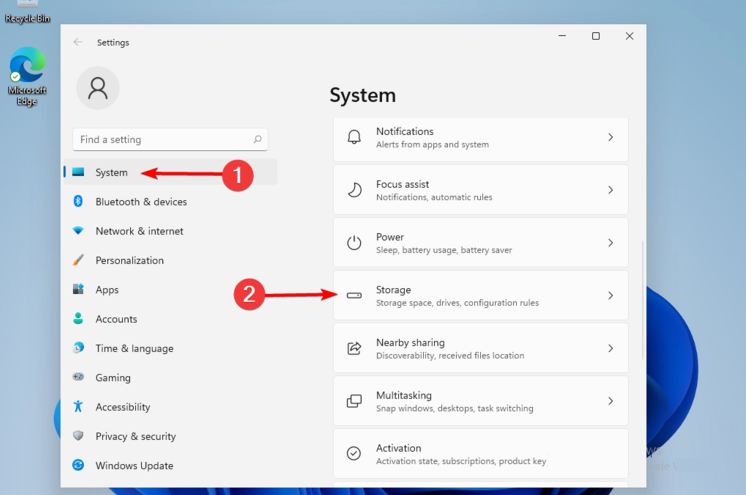Expand the Power chevron arrow
Viewport: 746px width, 495px height.
pyautogui.click(x=610, y=243)
